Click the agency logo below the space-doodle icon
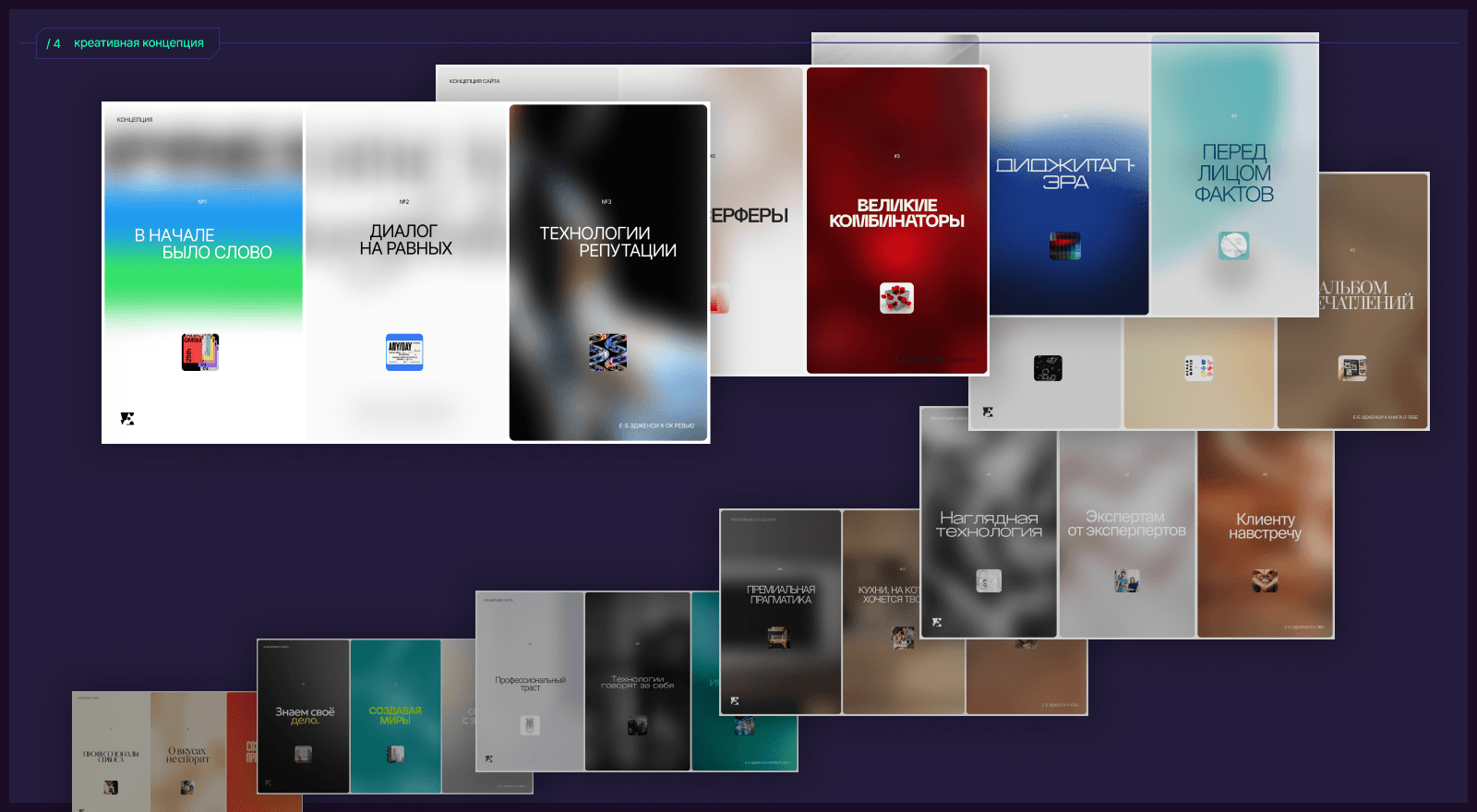Image resolution: width=1477 pixels, height=812 pixels. point(988,412)
